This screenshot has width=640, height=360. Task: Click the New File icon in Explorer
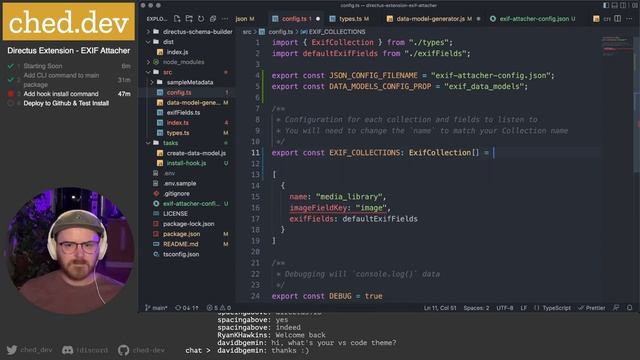coord(177,19)
